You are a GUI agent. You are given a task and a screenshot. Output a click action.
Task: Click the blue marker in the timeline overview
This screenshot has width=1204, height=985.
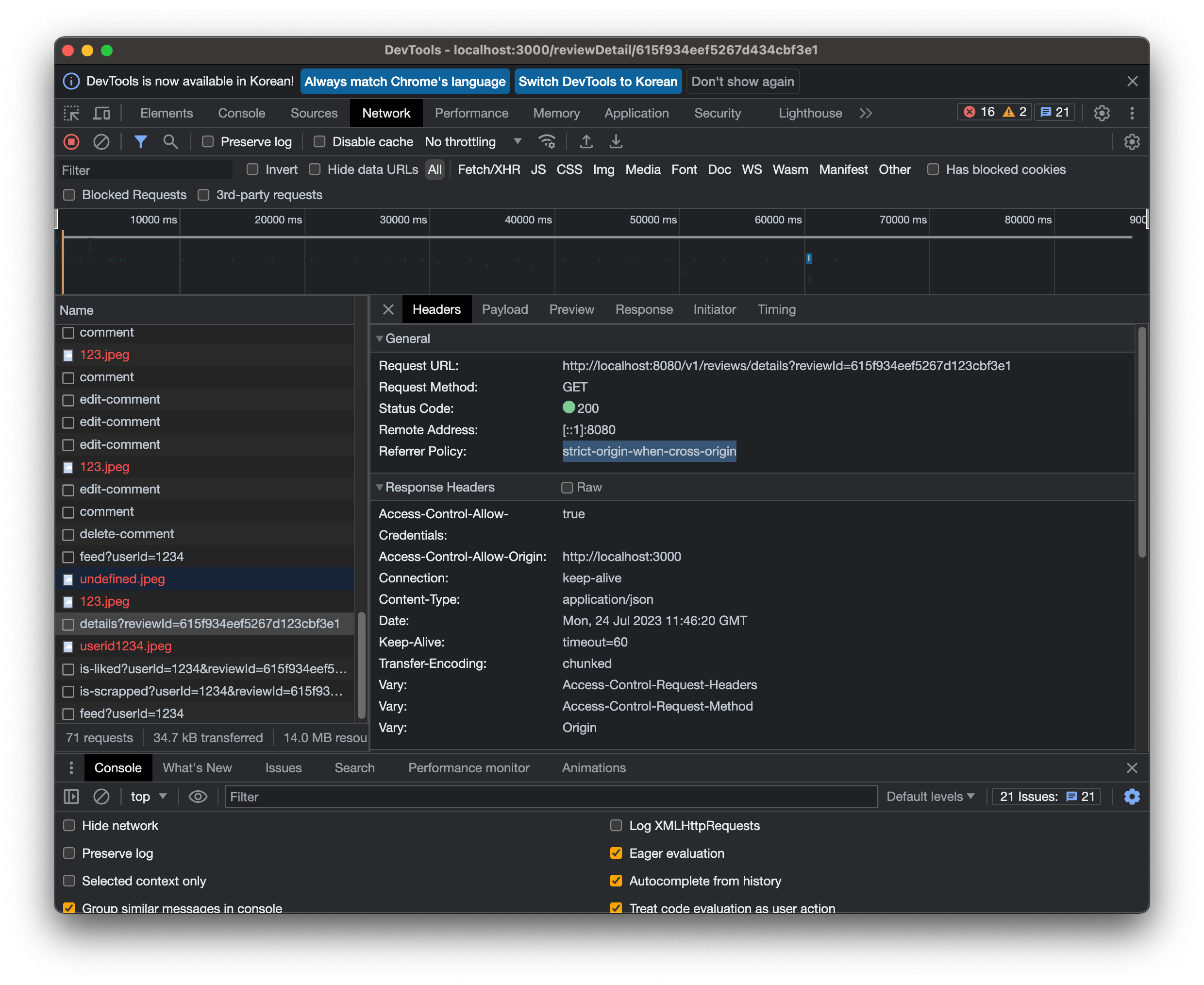(x=809, y=259)
